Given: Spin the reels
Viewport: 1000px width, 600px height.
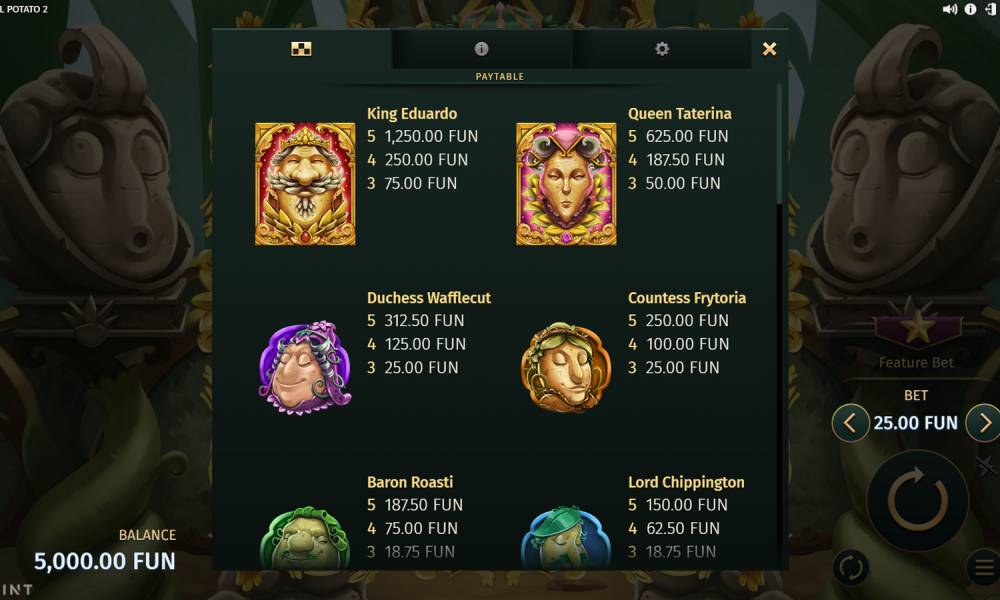Looking at the screenshot, I should click(918, 500).
